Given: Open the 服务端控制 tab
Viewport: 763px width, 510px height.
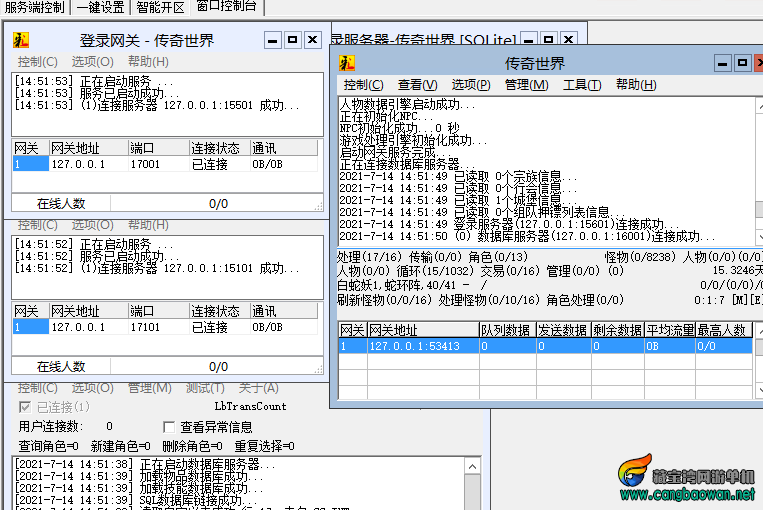Looking at the screenshot, I should (34, 7).
